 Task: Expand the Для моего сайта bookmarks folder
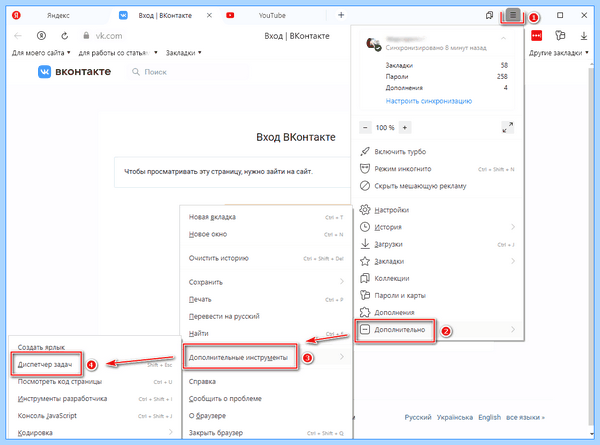pos(41,53)
